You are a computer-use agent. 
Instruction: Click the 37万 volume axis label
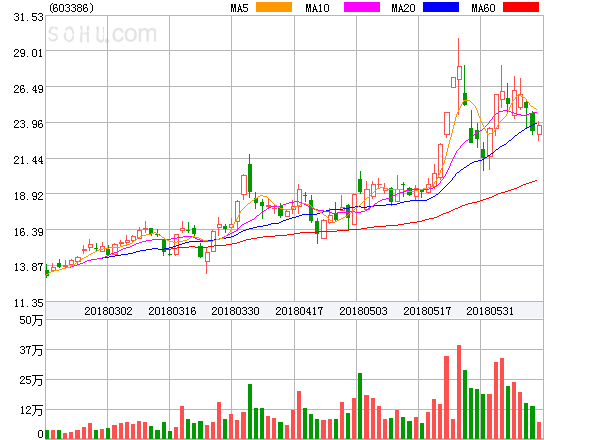(x=31, y=350)
